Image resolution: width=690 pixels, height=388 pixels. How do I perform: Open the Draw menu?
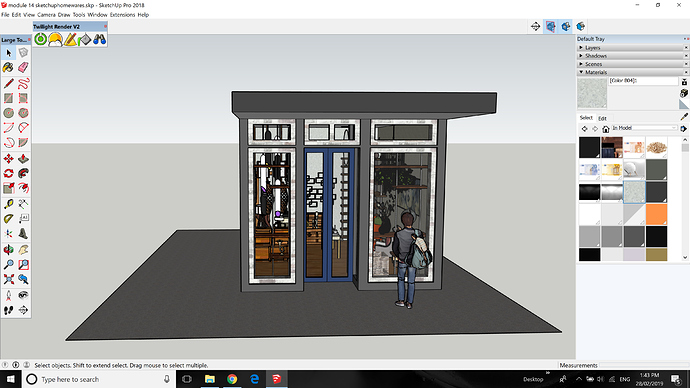tap(64, 15)
